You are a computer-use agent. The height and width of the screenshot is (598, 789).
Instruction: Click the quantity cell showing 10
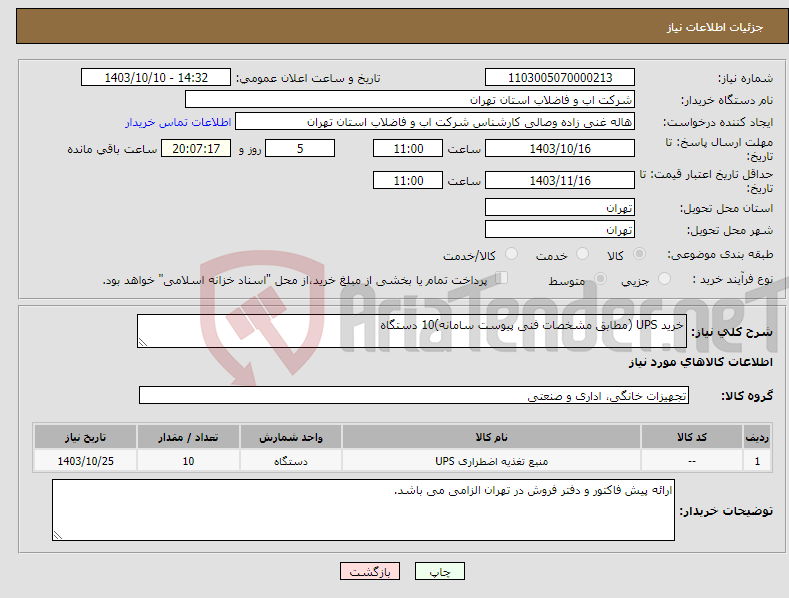click(188, 461)
